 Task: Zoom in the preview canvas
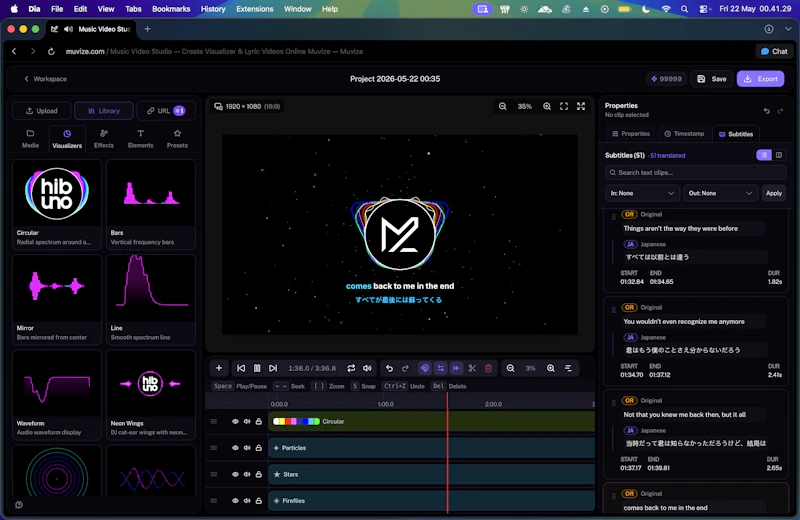[x=547, y=106]
